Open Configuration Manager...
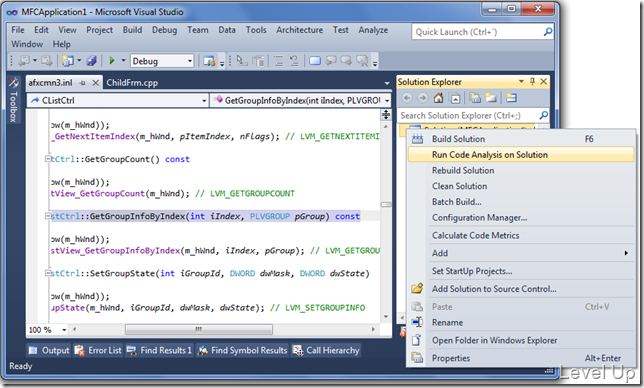644x388 pixels. pos(521,217)
